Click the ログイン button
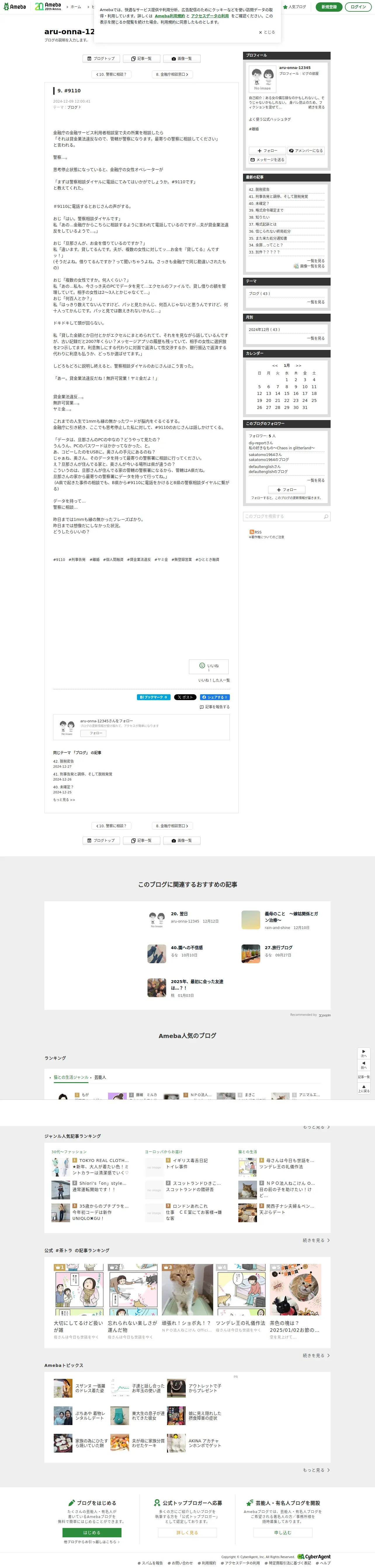This screenshot has height=1568, width=375. (x=359, y=7)
